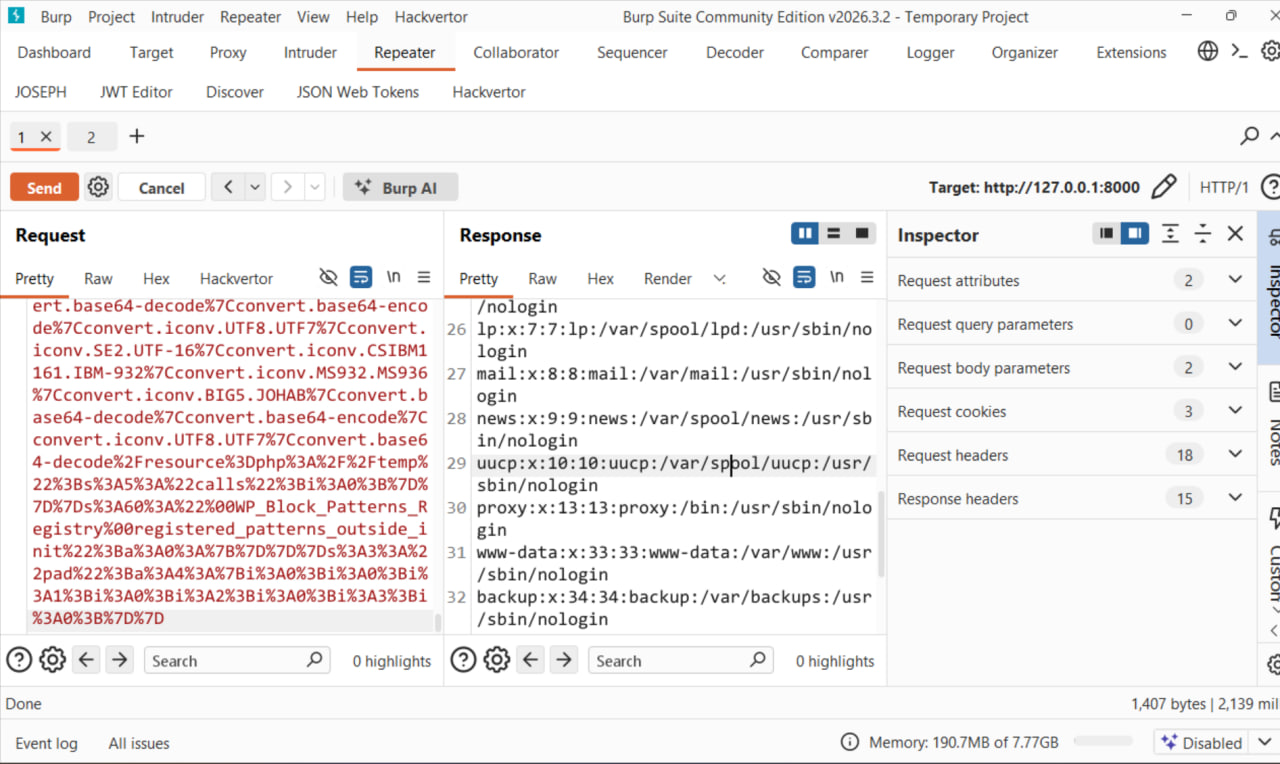This screenshot has width=1280, height=764.
Task: Click the memory info icon in the status bar
Action: coord(850,742)
